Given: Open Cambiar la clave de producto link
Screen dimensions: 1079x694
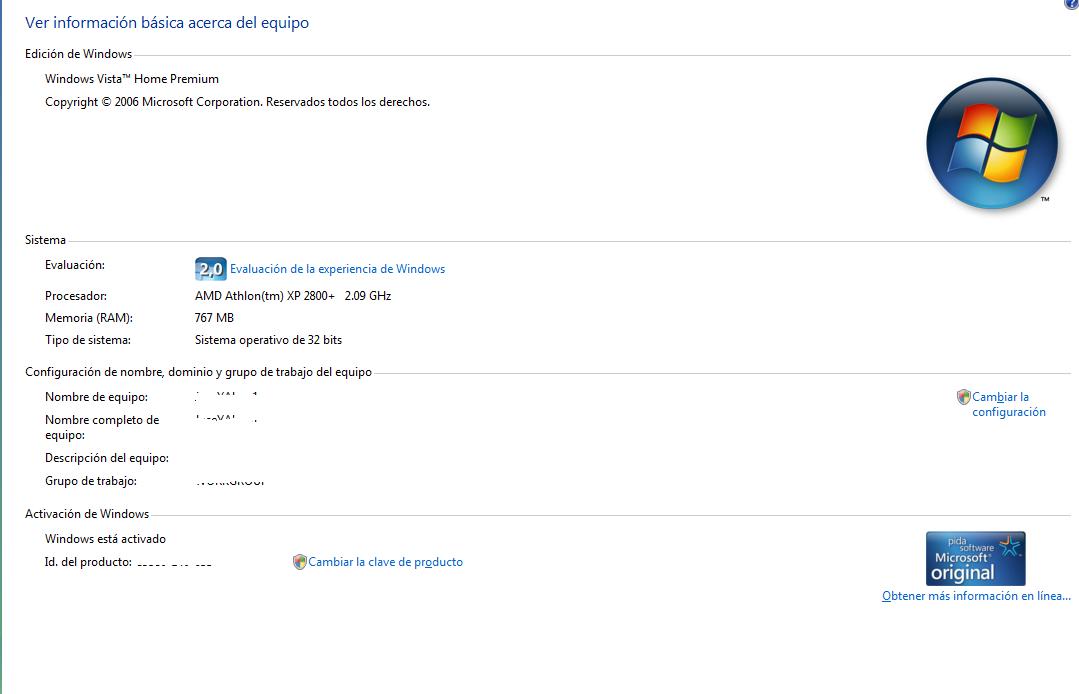Looking at the screenshot, I should pos(385,562).
